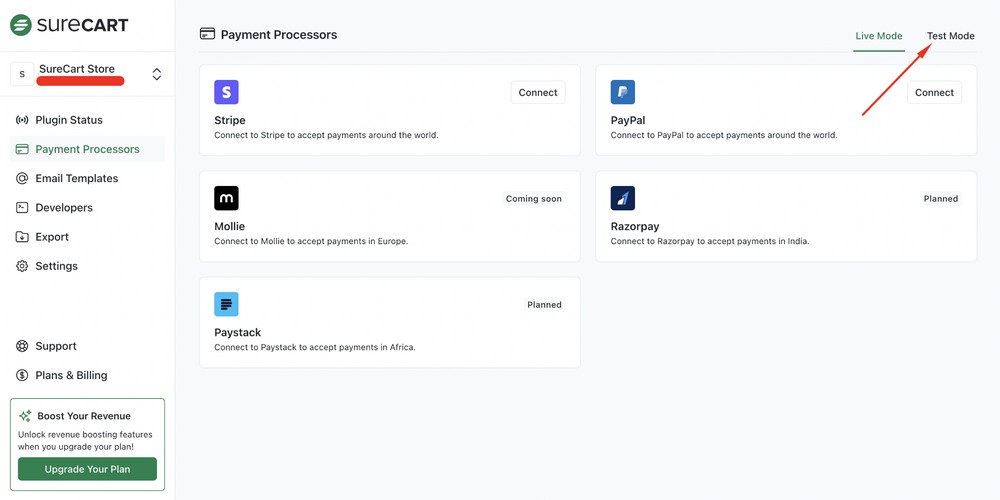Click the PayPal logo icon
Screen dimensions: 1000x500
[622, 92]
